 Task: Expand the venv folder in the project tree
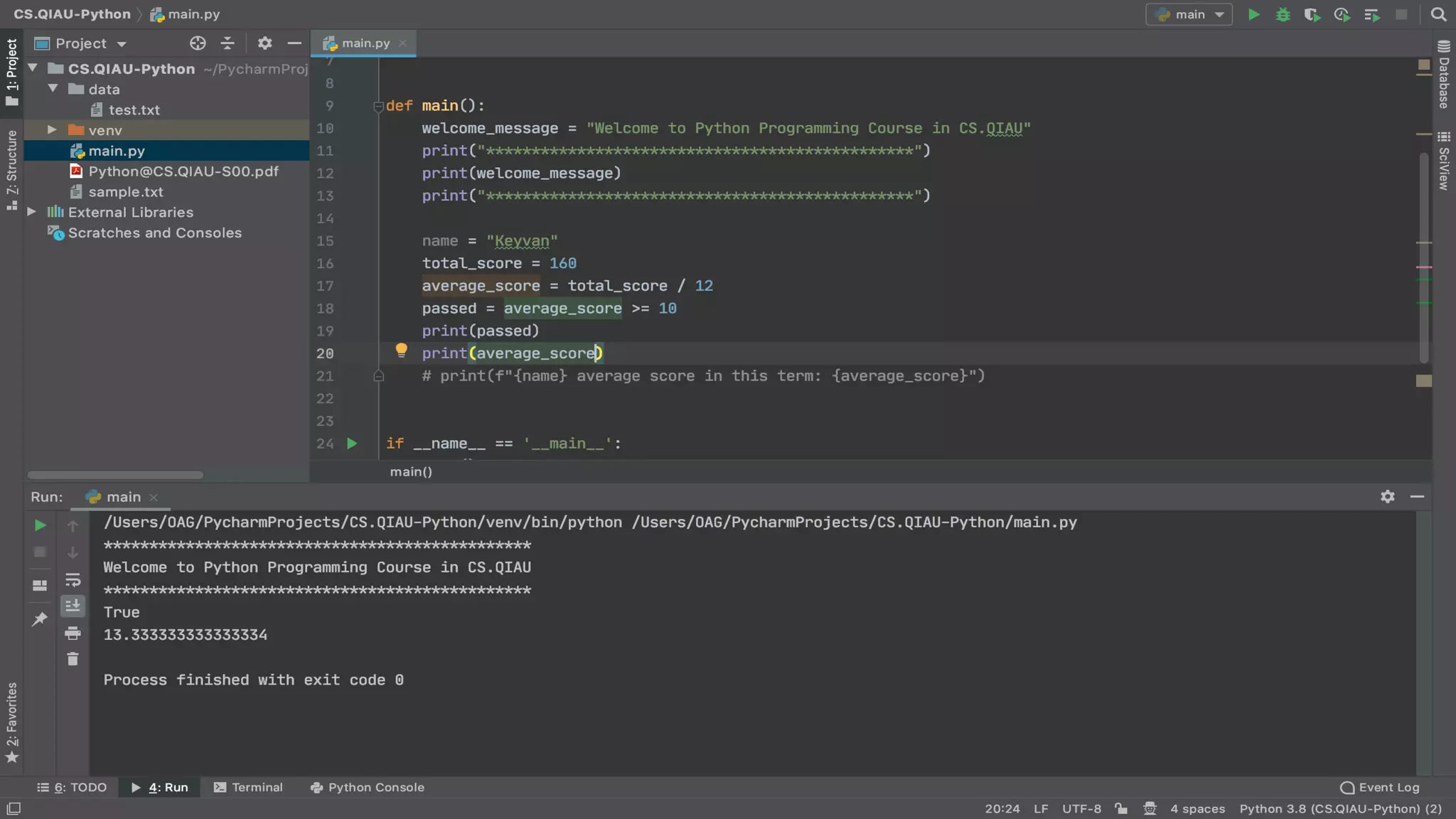[52, 130]
